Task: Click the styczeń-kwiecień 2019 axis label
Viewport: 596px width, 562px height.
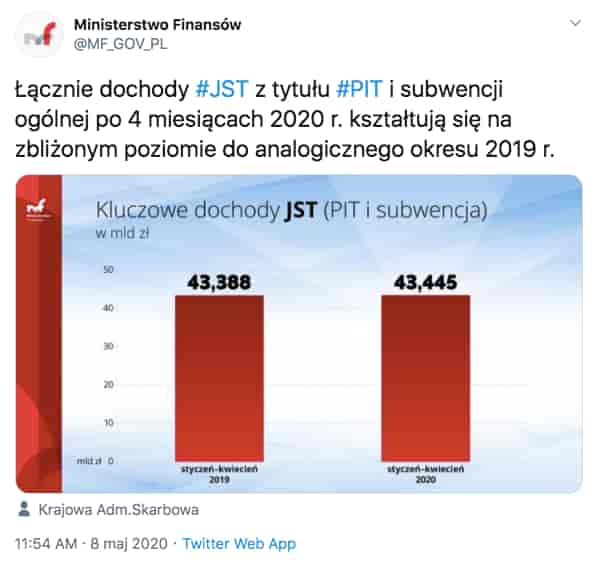Action: (219, 474)
